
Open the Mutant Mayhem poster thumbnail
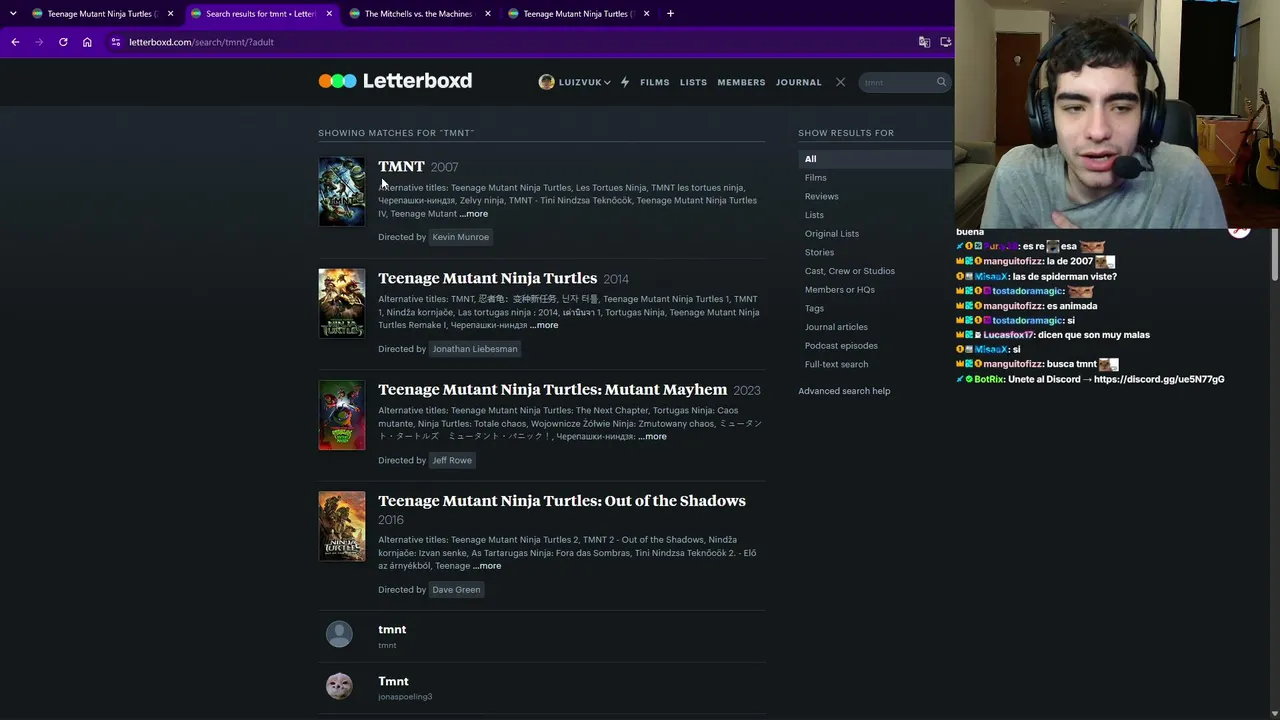[x=342, y=415]
